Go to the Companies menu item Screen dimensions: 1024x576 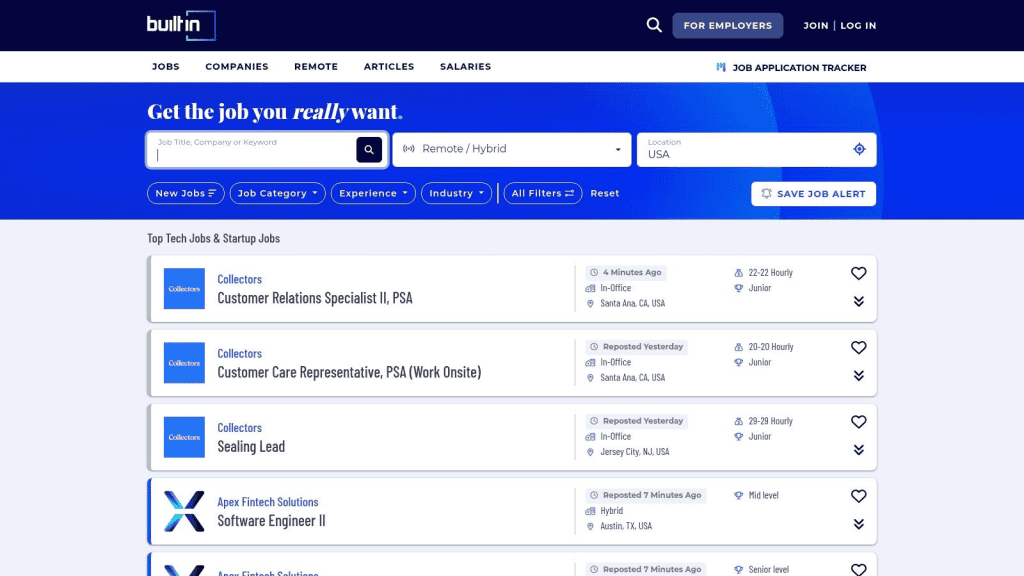pos(236,67)
